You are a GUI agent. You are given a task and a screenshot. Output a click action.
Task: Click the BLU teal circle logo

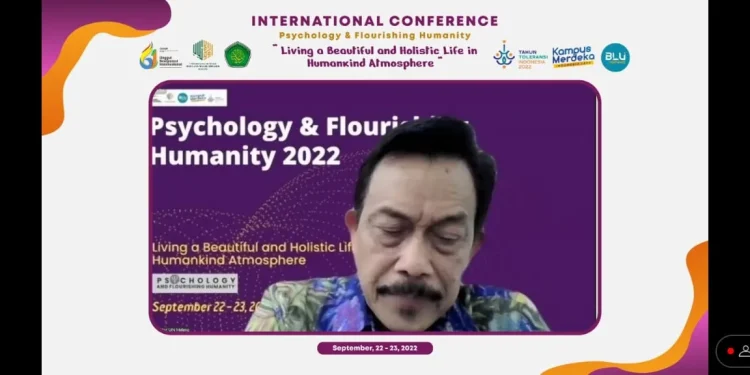pos(615,57)
